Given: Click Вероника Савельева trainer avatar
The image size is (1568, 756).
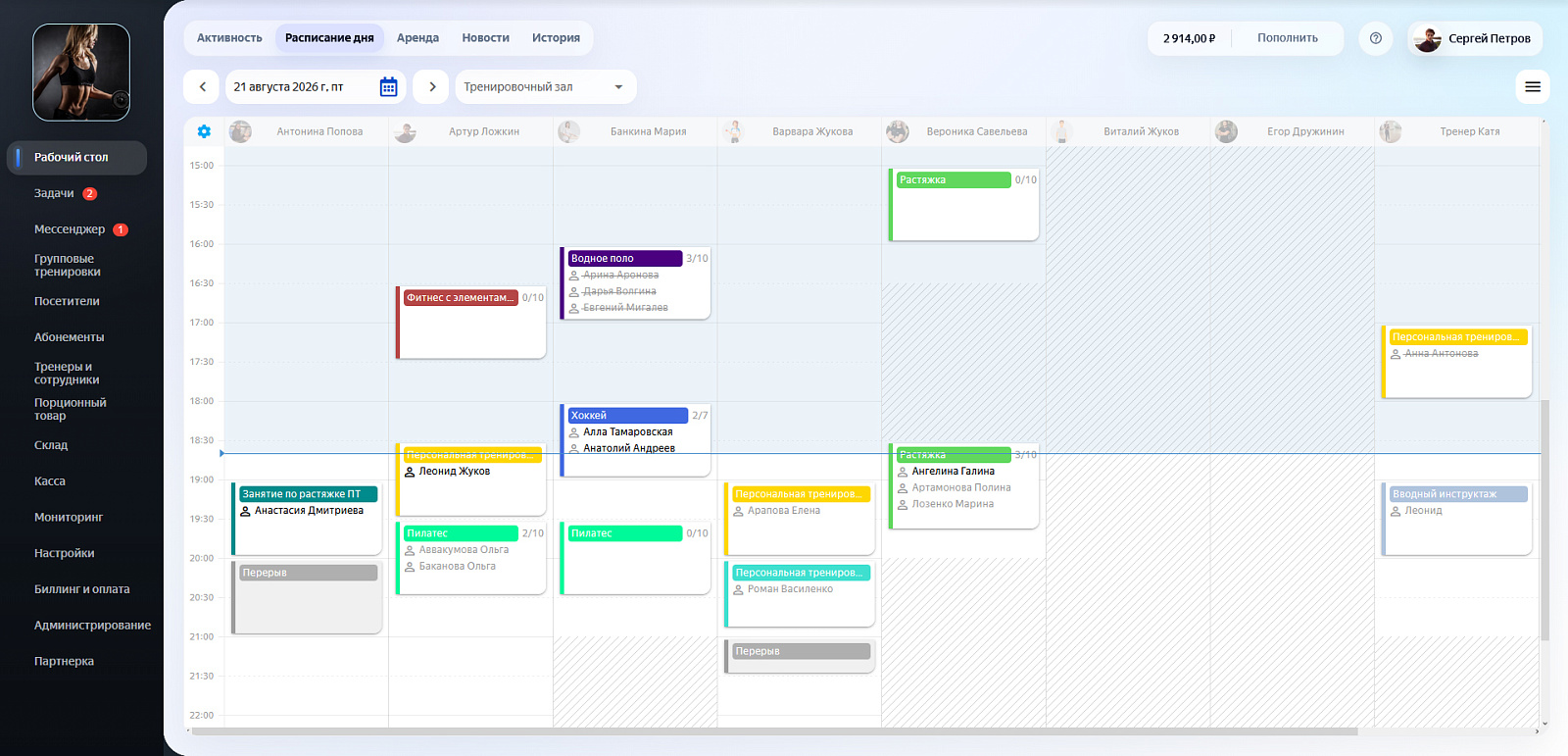Looking at the screenshot, I should [x=898, y=131].
